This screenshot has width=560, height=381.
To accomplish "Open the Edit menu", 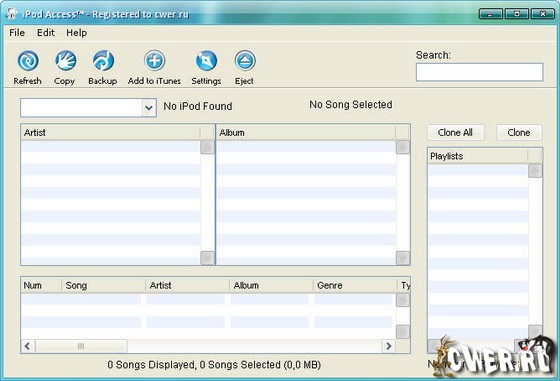I will pos(46,33).
